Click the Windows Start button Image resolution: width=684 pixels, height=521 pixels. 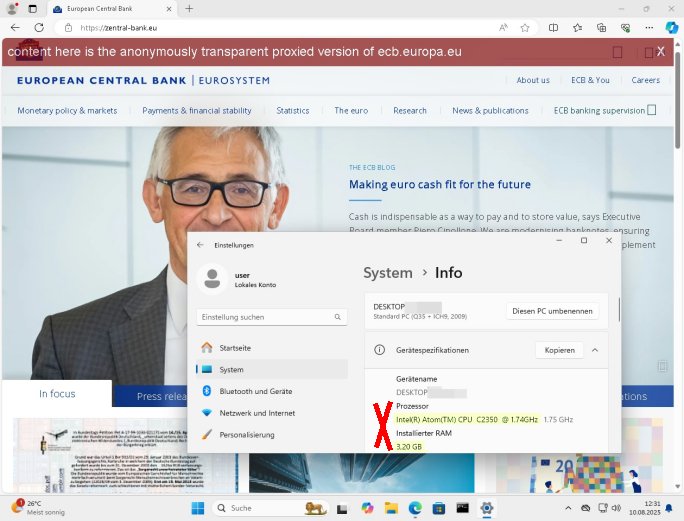pos(197,508)
